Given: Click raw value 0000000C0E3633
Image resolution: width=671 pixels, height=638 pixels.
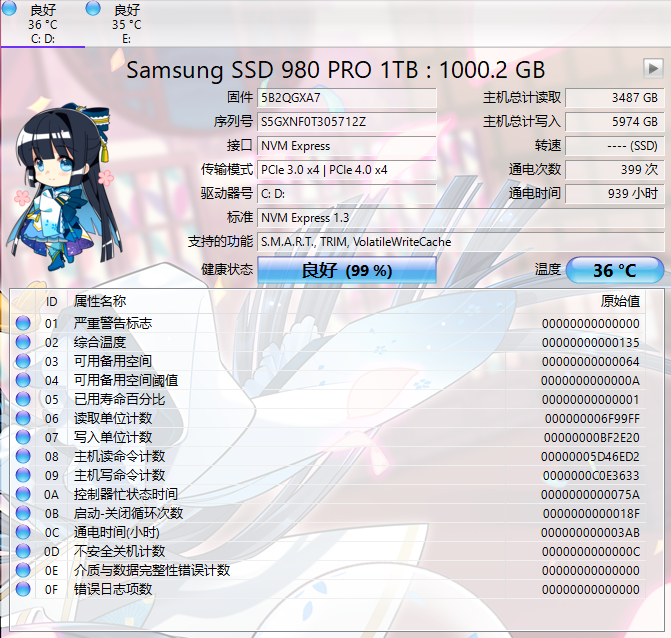Looking at the screenshot, I should 591,475.
